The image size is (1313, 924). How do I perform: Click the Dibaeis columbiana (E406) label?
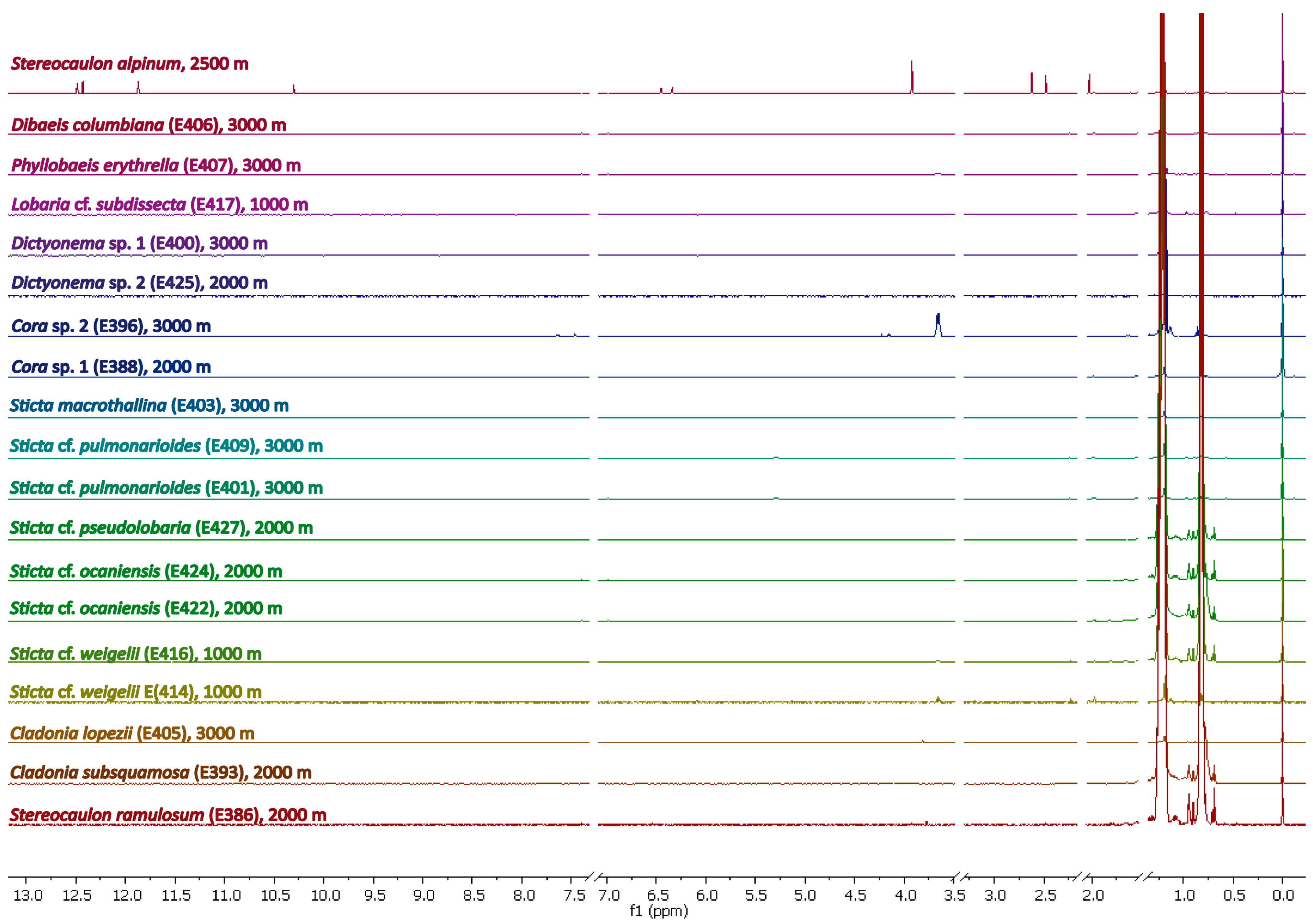pyautogui.click(x=149, y=125)
